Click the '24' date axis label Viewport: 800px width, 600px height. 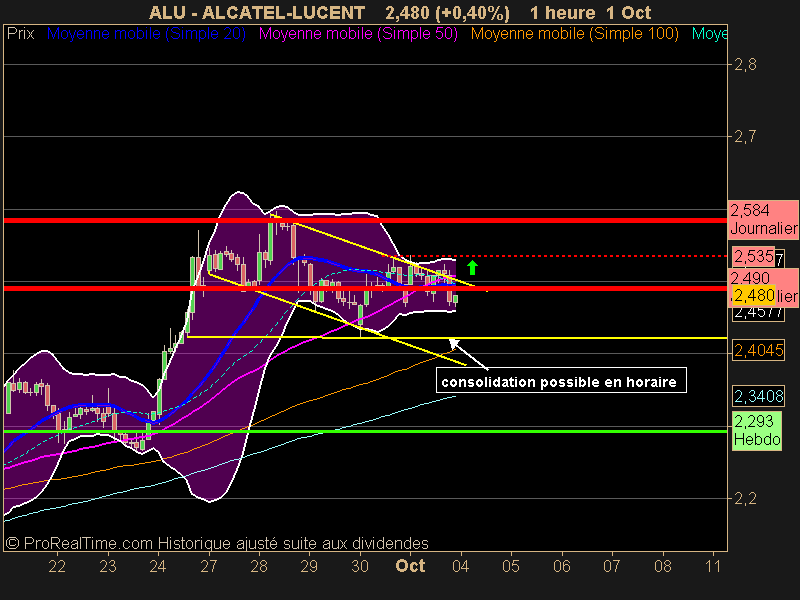point(158,566)
